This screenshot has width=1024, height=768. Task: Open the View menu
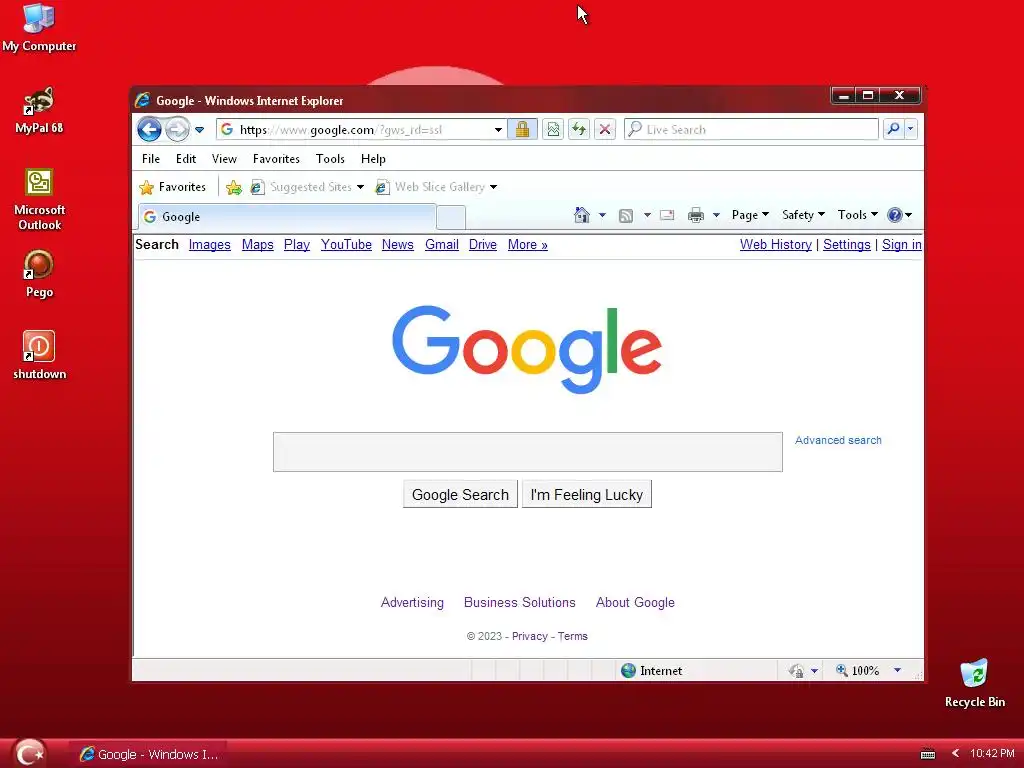pyautogui.click(x=224, y=159)
